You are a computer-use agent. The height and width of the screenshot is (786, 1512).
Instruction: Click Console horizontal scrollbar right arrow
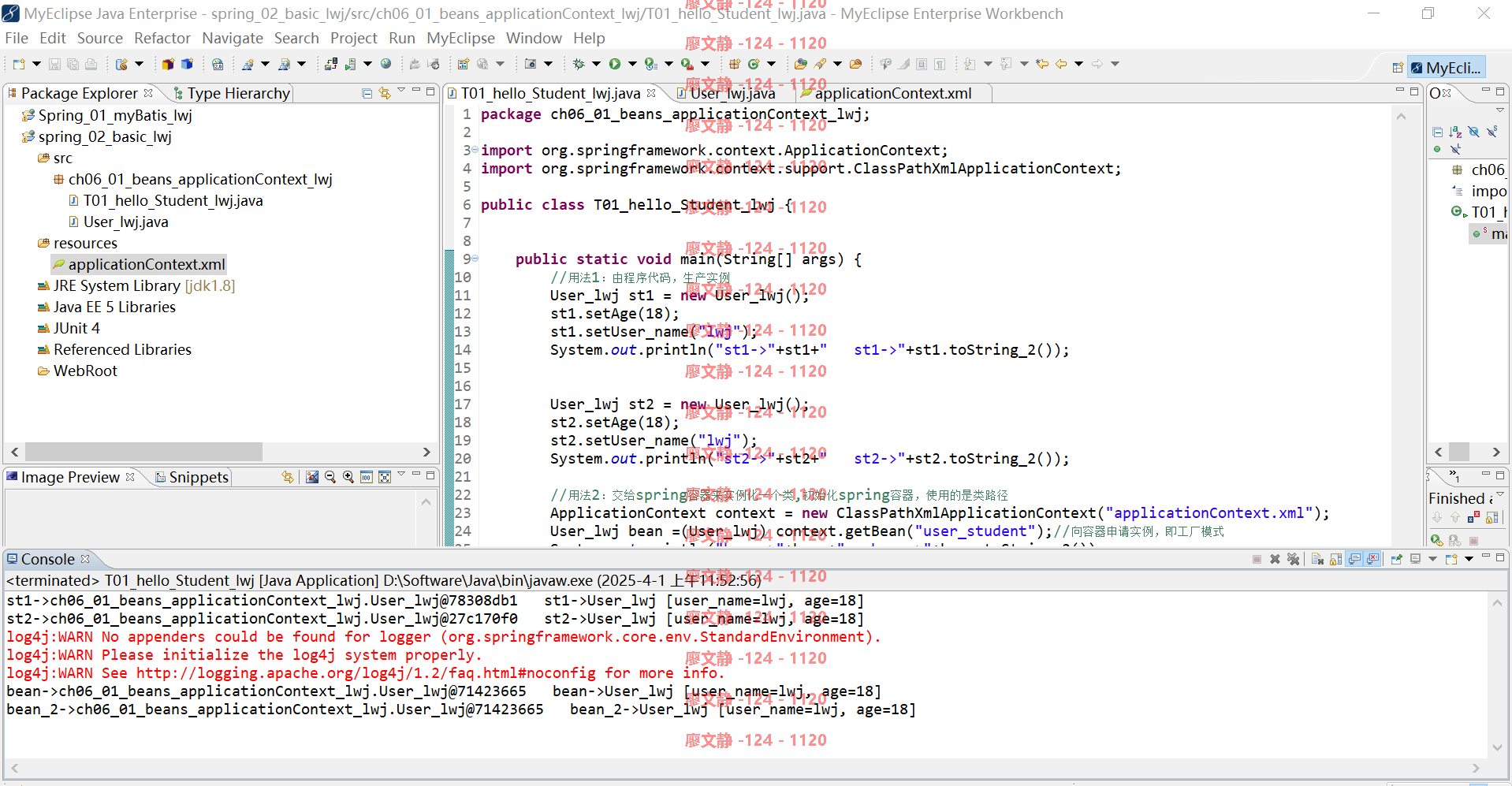point(1476,768)
